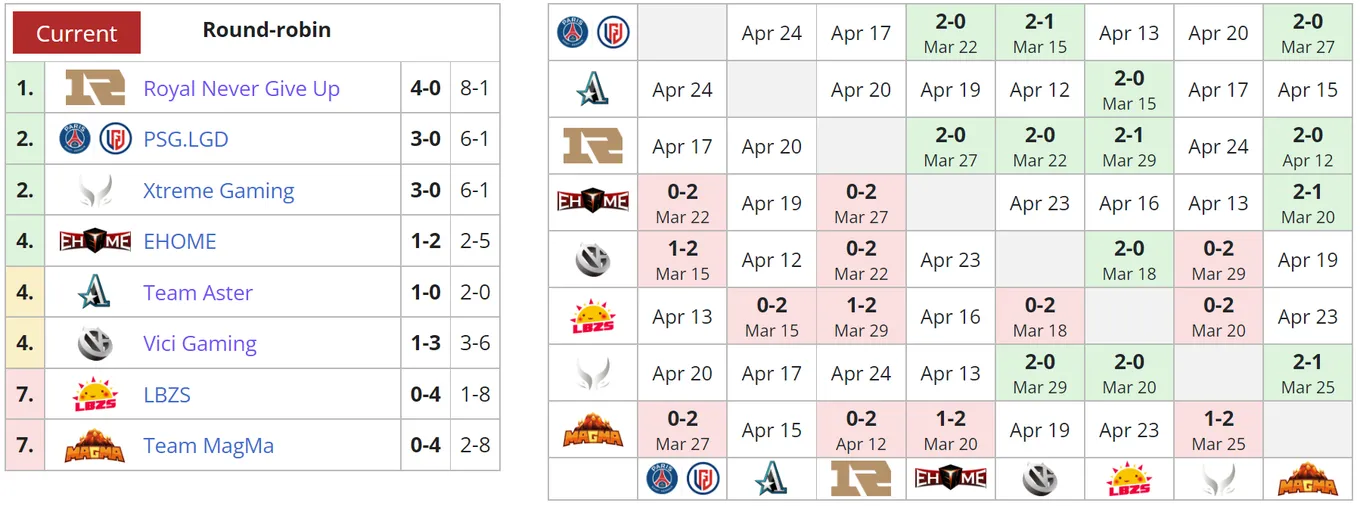Click the Vici Gaming logo in standings
This screenshot has height=506, width=1360.
tap(95, 344)
